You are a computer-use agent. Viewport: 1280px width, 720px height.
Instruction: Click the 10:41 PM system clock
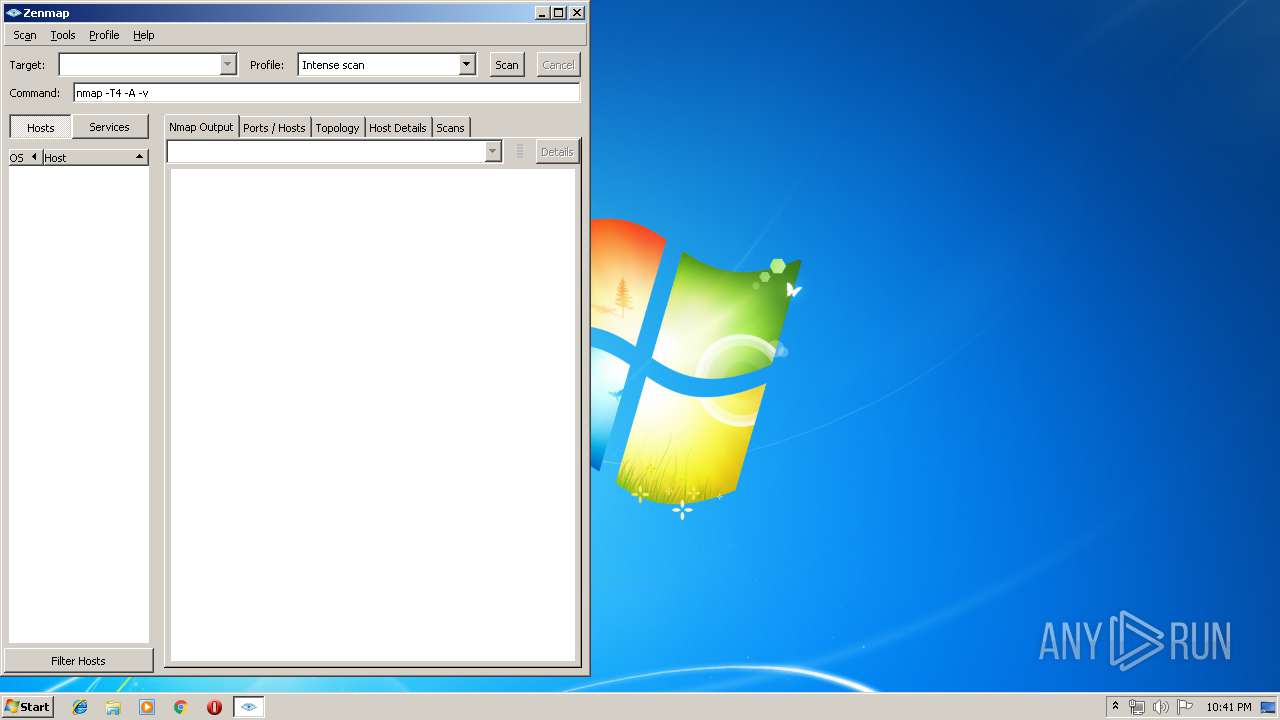click(1228, 707)
